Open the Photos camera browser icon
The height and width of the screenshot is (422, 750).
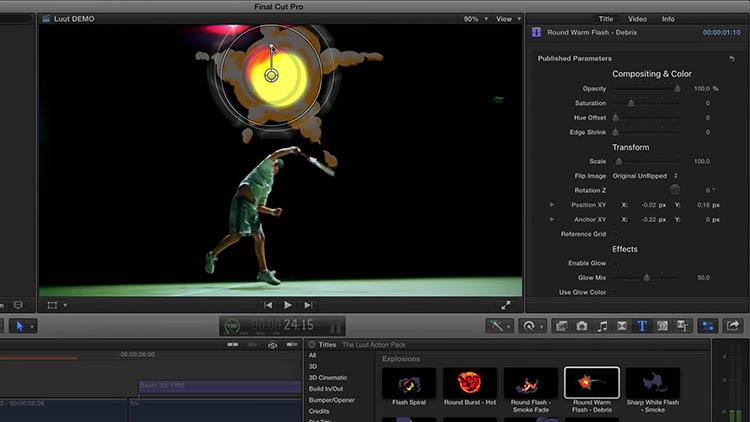581,326
